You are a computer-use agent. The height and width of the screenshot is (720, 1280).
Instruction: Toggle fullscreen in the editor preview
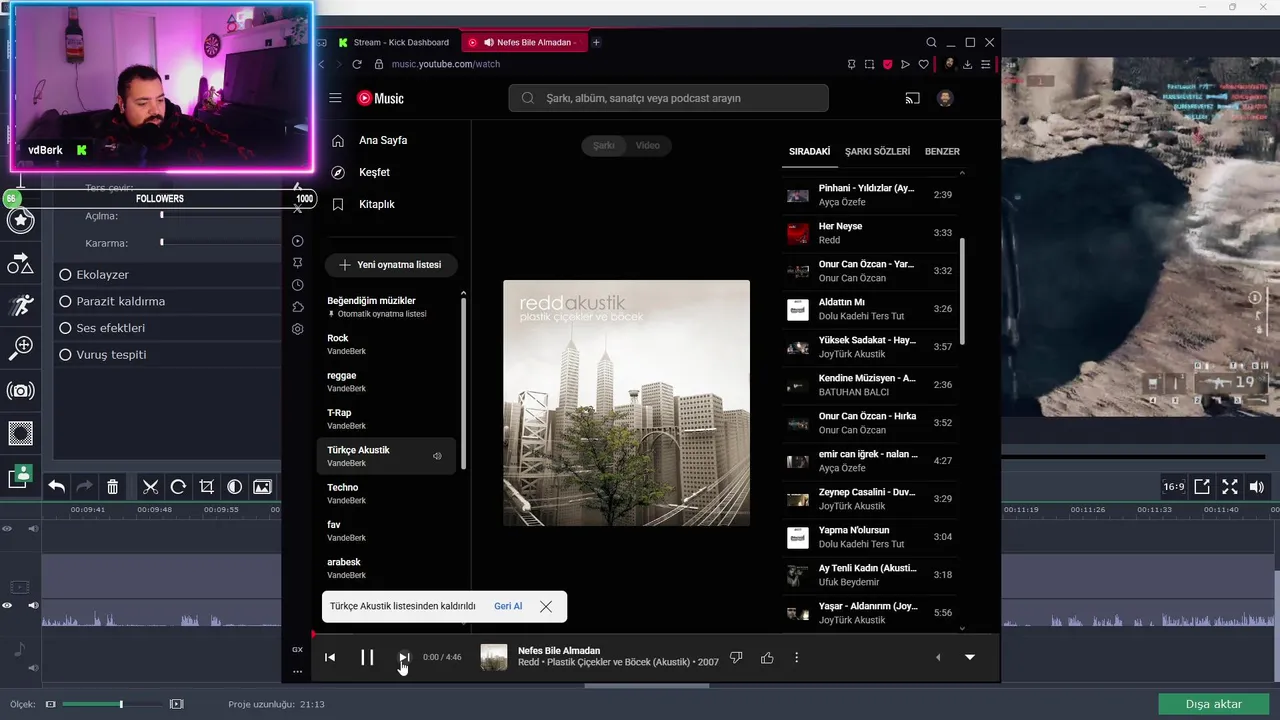pos(1230,487)
